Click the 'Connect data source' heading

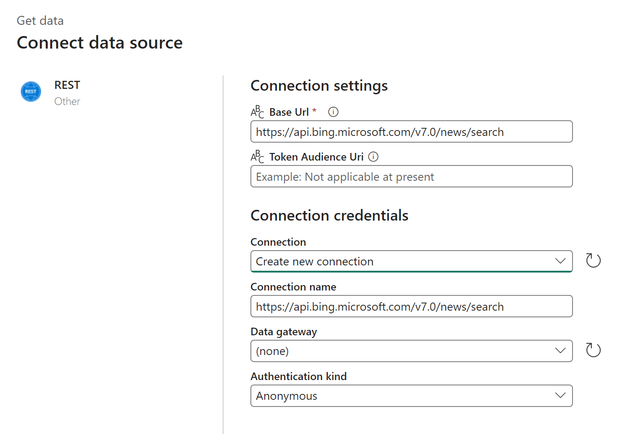pos(100,43)
